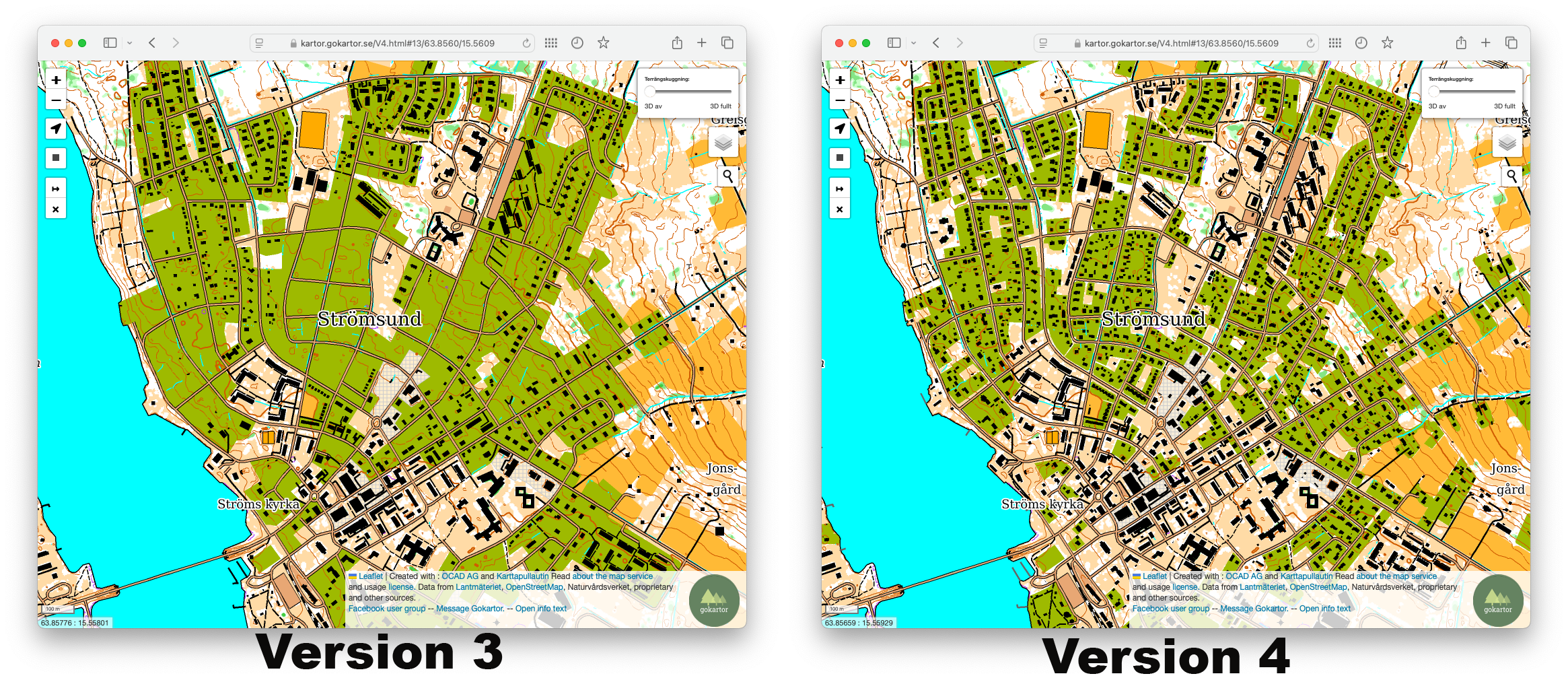This screenshot has height=678, width=1568.
Task: Expand sidebar dropdown chevron in Version 4 toolbar
Action: [x=914, y=43]
